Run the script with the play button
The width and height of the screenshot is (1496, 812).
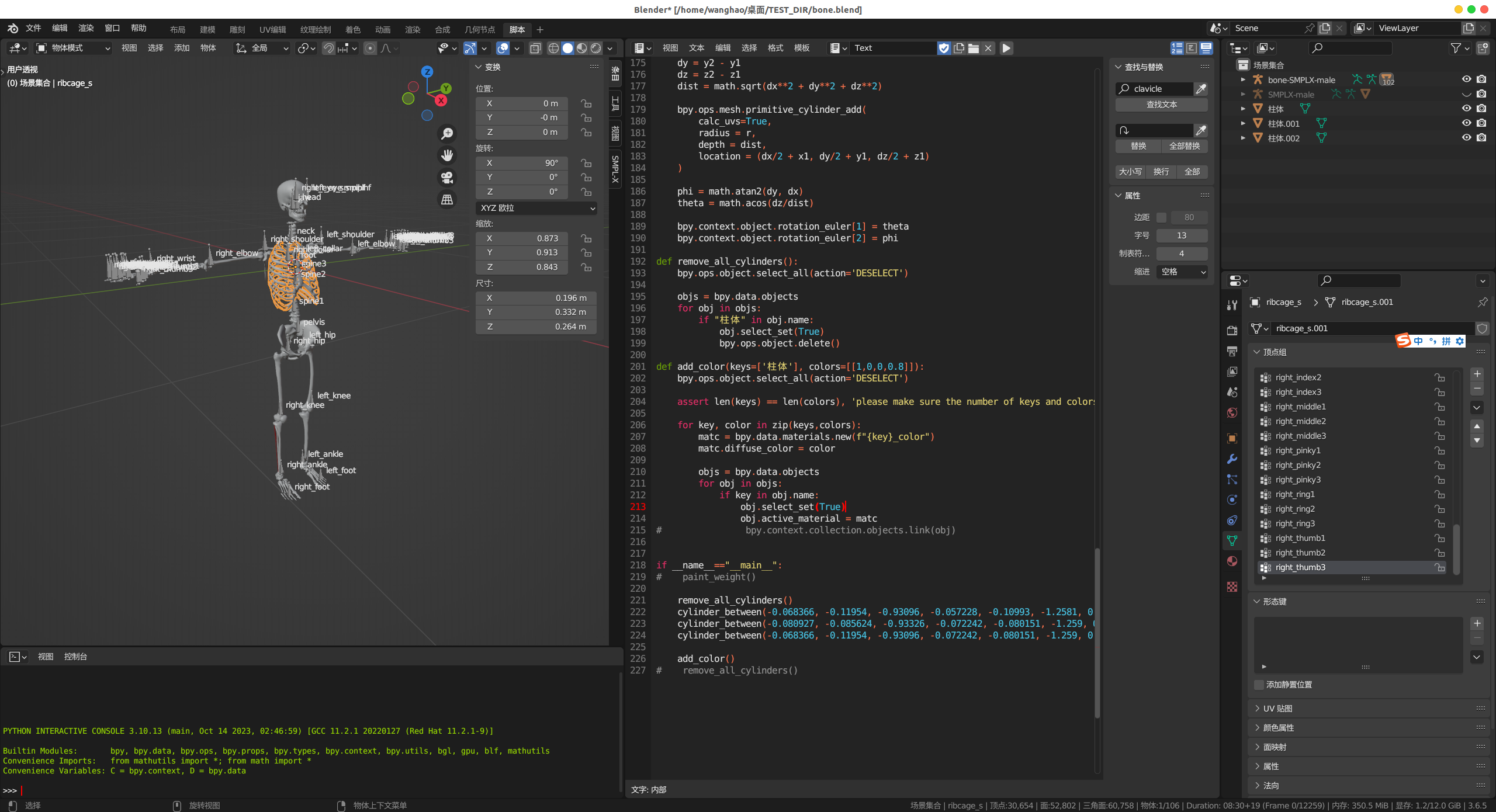click(1006, 48)
